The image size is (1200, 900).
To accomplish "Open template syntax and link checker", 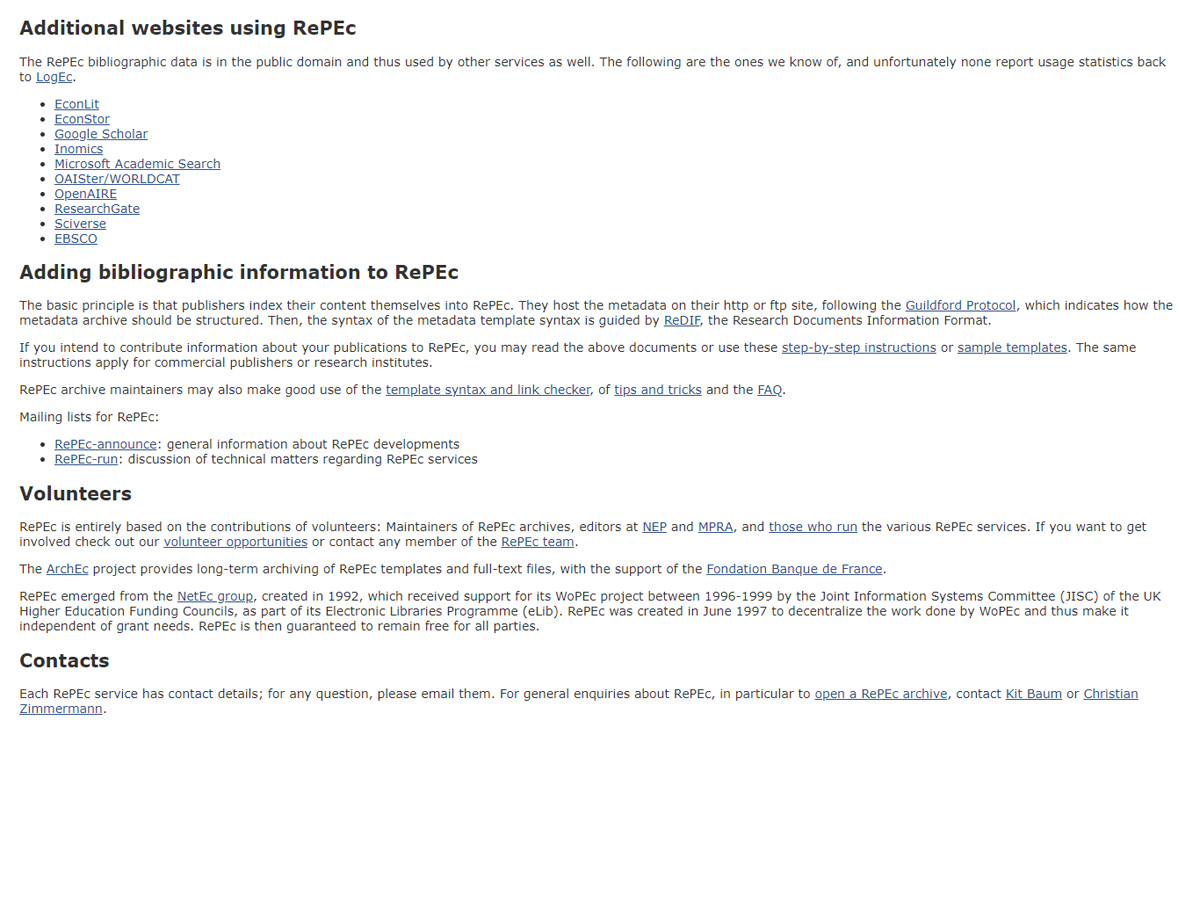I will [488, 390].
